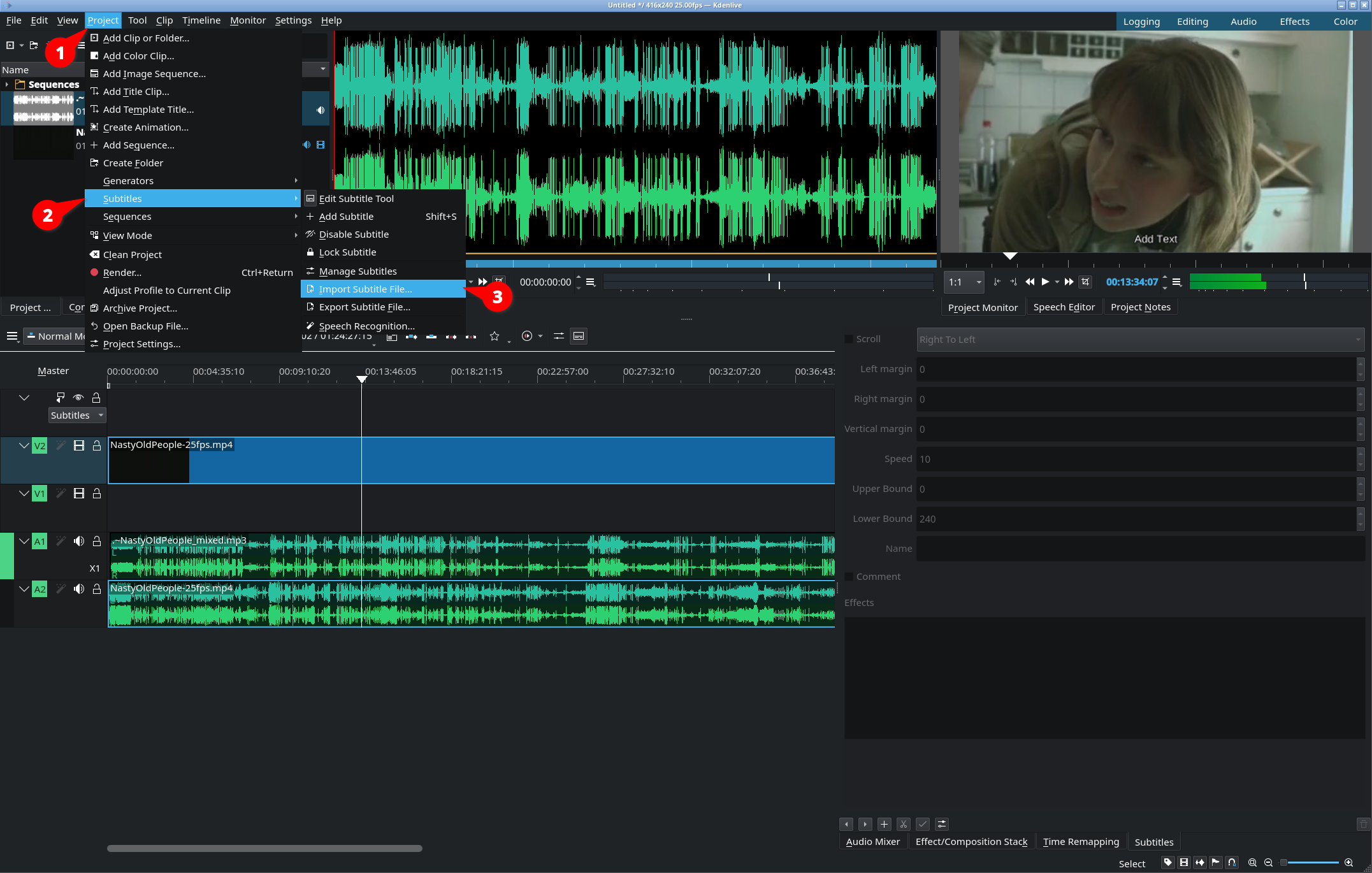Open the Time Remapping panel tab
1372x873 pixels.
[1080, 842]
